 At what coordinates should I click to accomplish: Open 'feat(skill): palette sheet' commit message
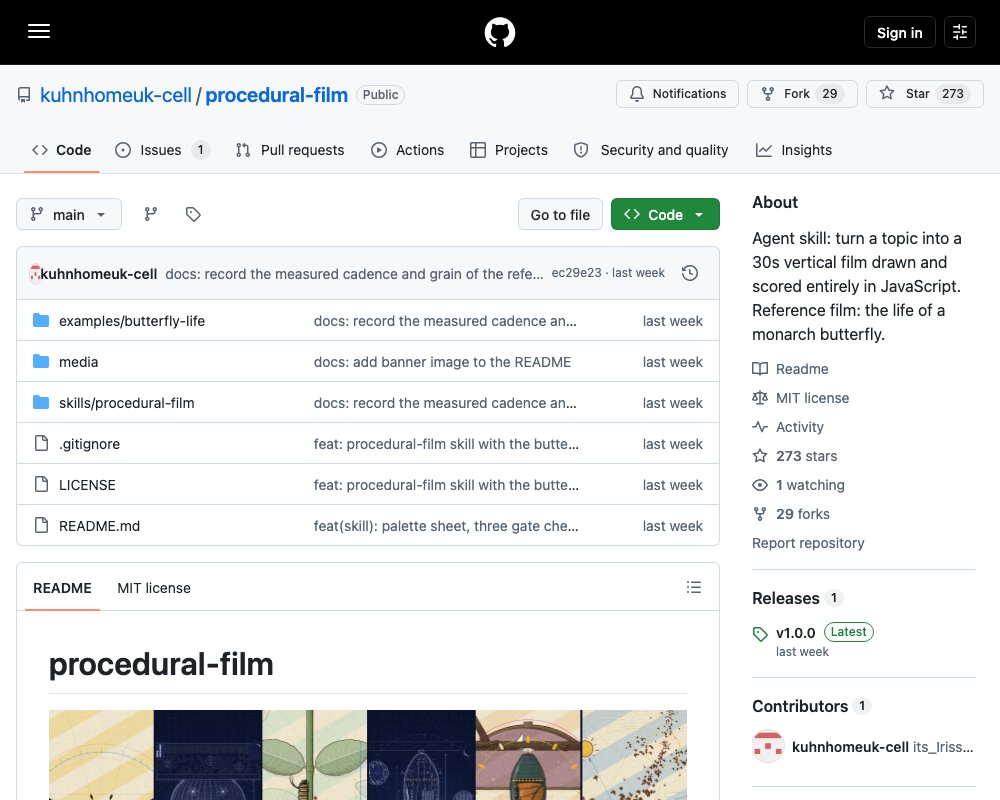pos(446,526)
